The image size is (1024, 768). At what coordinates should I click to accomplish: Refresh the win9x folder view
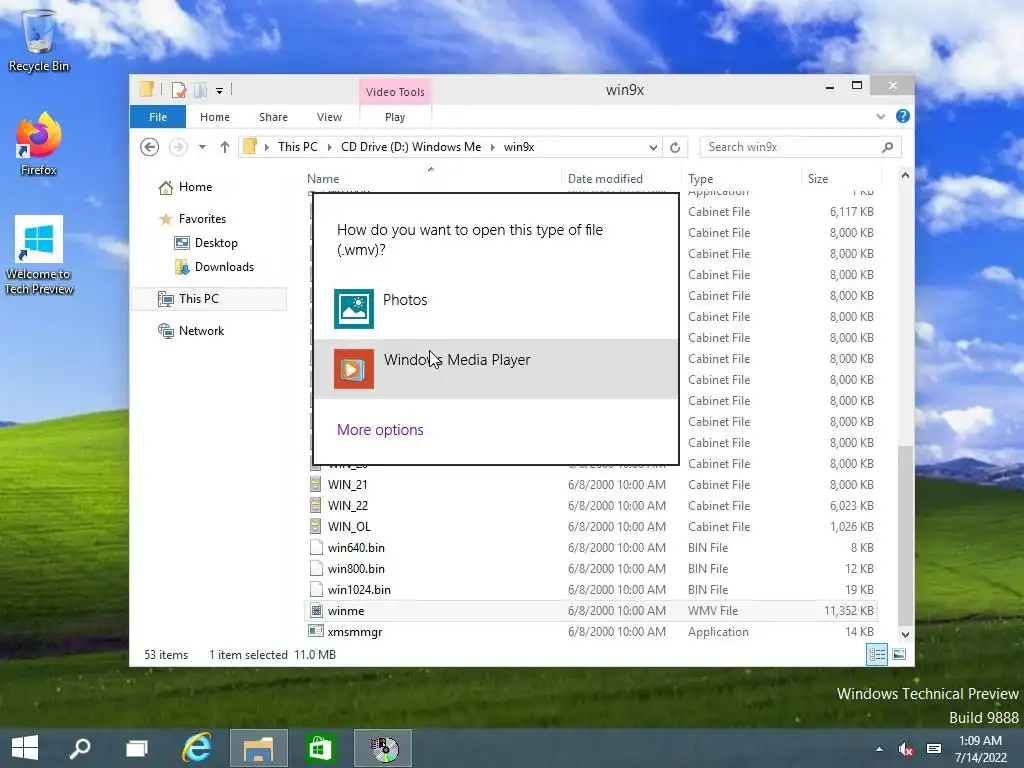tap(675, 148)
